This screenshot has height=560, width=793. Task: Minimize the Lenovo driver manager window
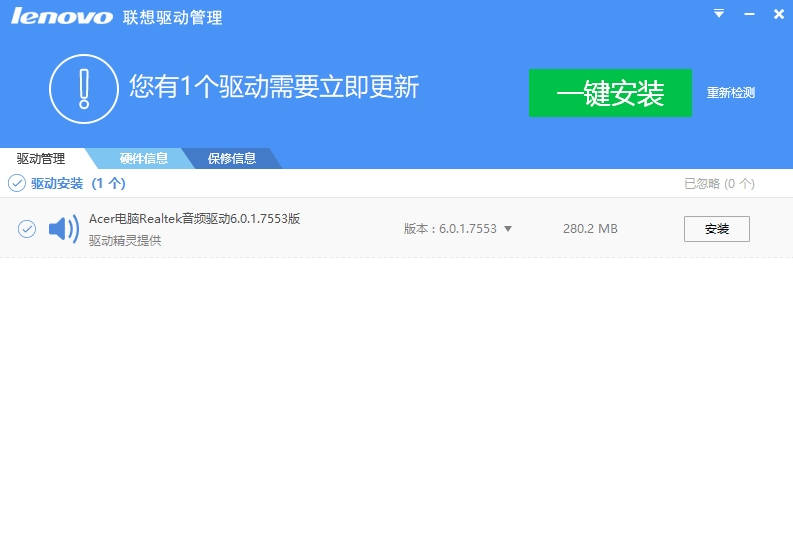[749, 14]
